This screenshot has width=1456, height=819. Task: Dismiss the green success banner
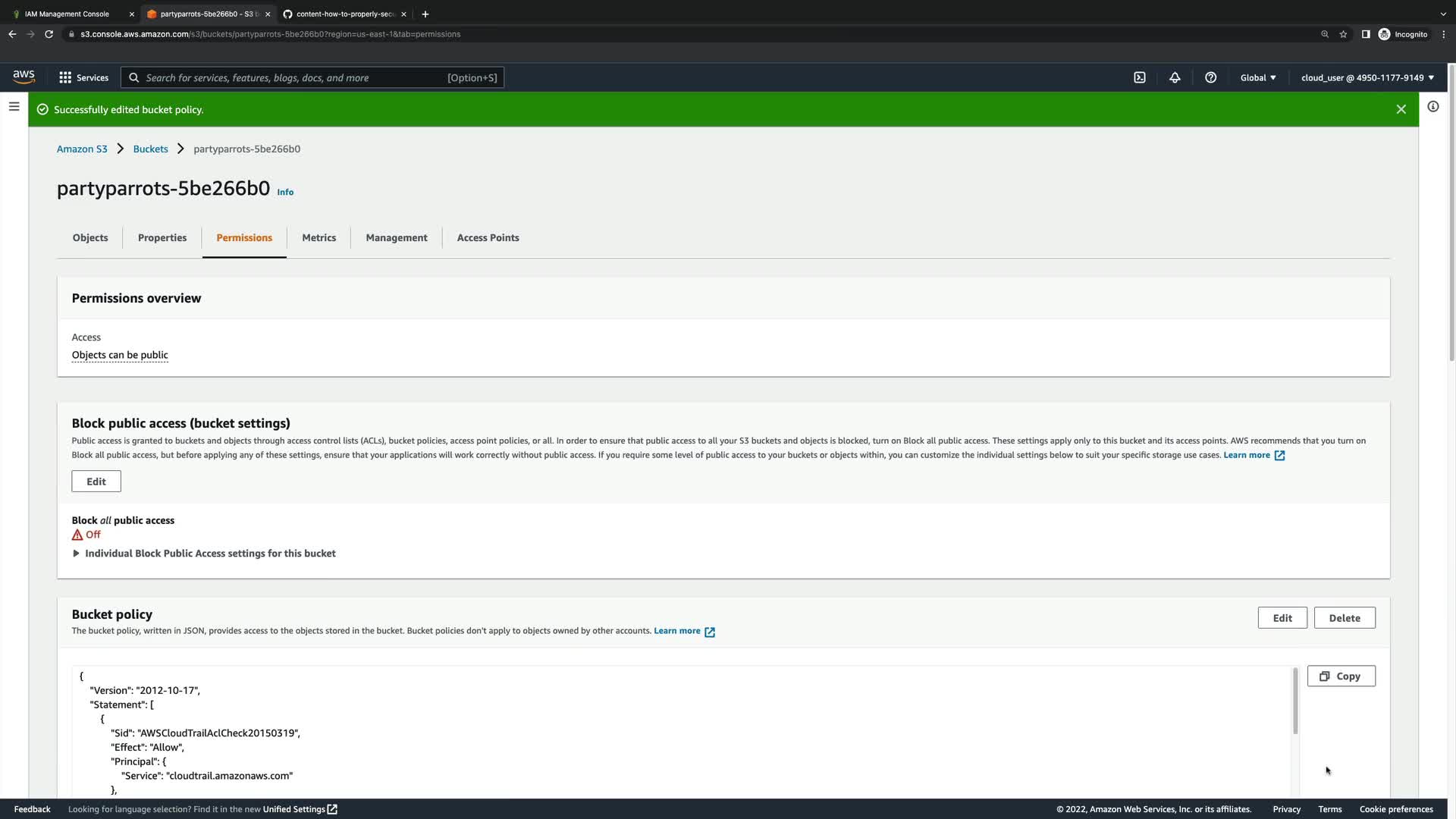click(x=1401, y=109)
